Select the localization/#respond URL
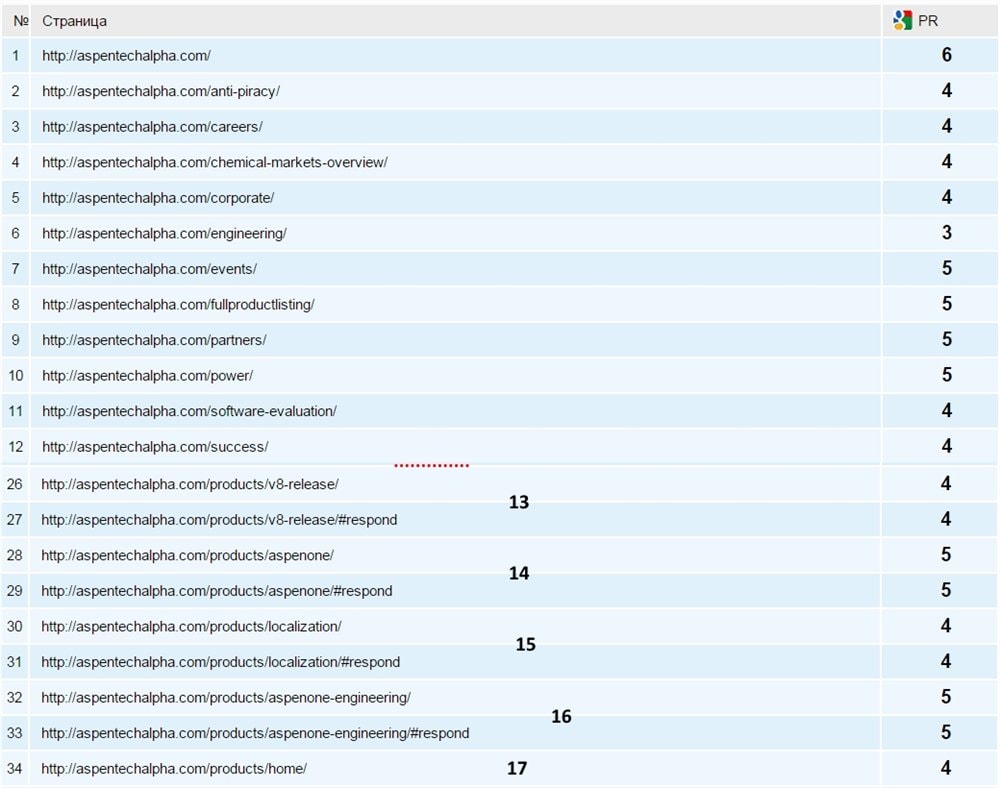Image resolution: width=1000 pixels, height=788 pixels. pos(221,662)
